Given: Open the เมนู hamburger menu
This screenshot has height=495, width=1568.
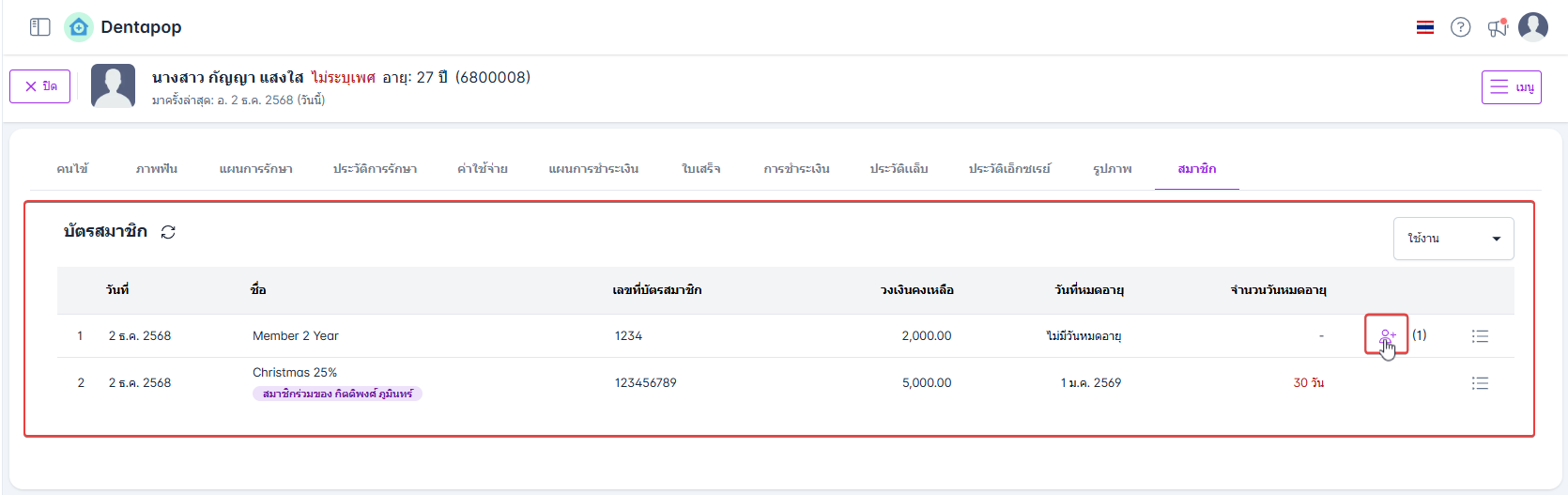Looking at the screenshot, I should tap(1511, 87).
